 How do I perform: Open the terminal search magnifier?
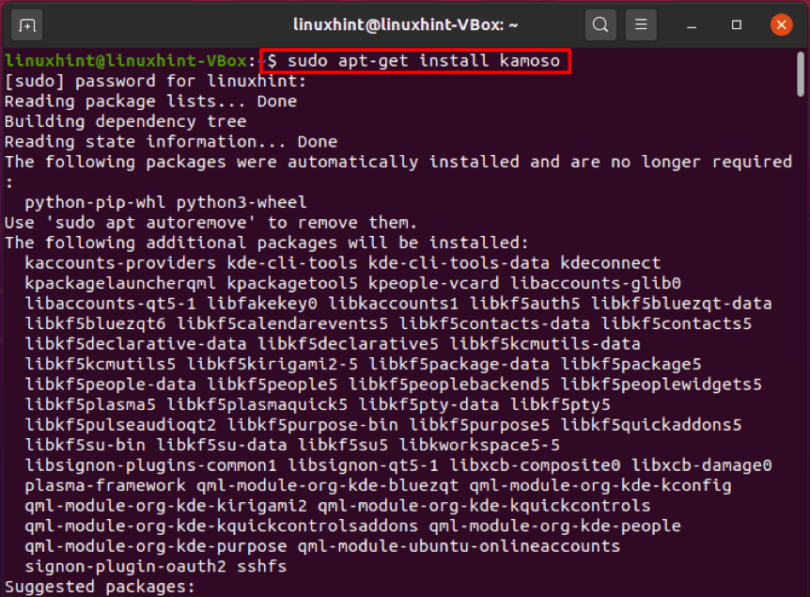600,24
